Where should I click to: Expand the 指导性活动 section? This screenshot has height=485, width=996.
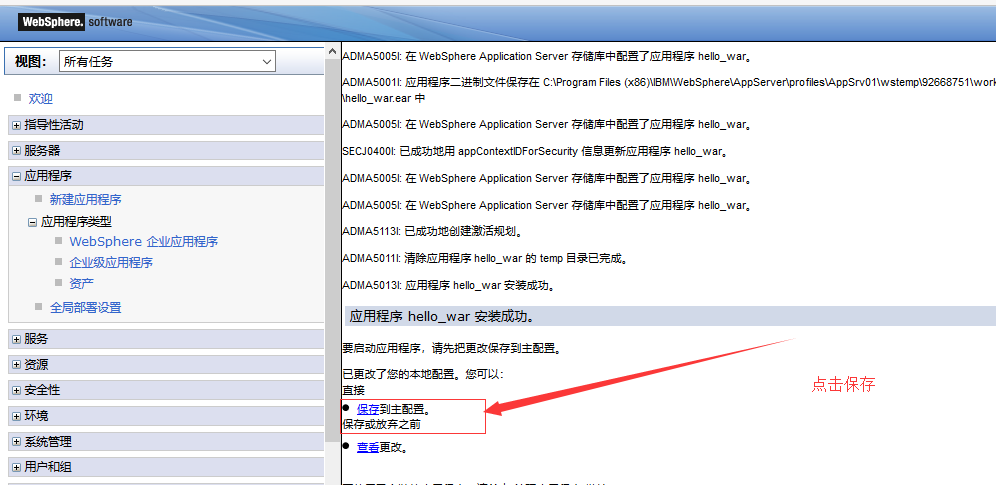pyautogui.click(x=17, y=125)
